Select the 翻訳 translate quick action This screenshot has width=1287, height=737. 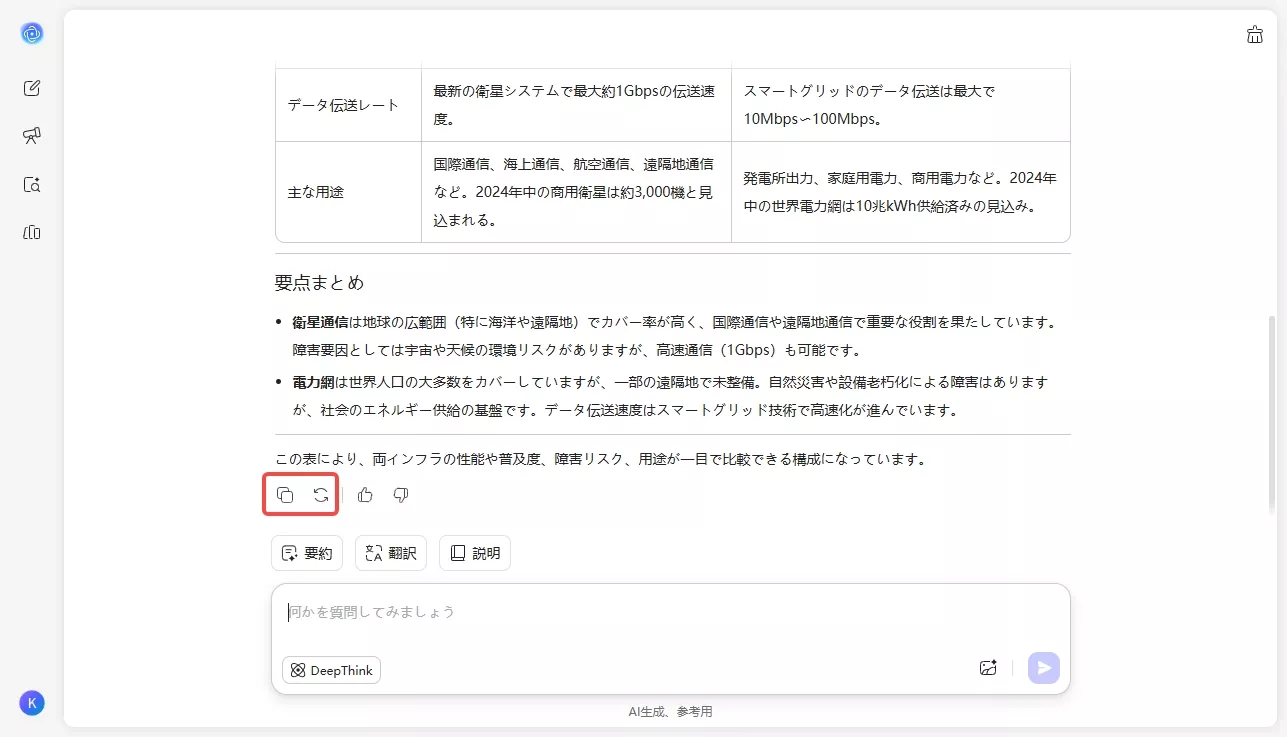390,552
